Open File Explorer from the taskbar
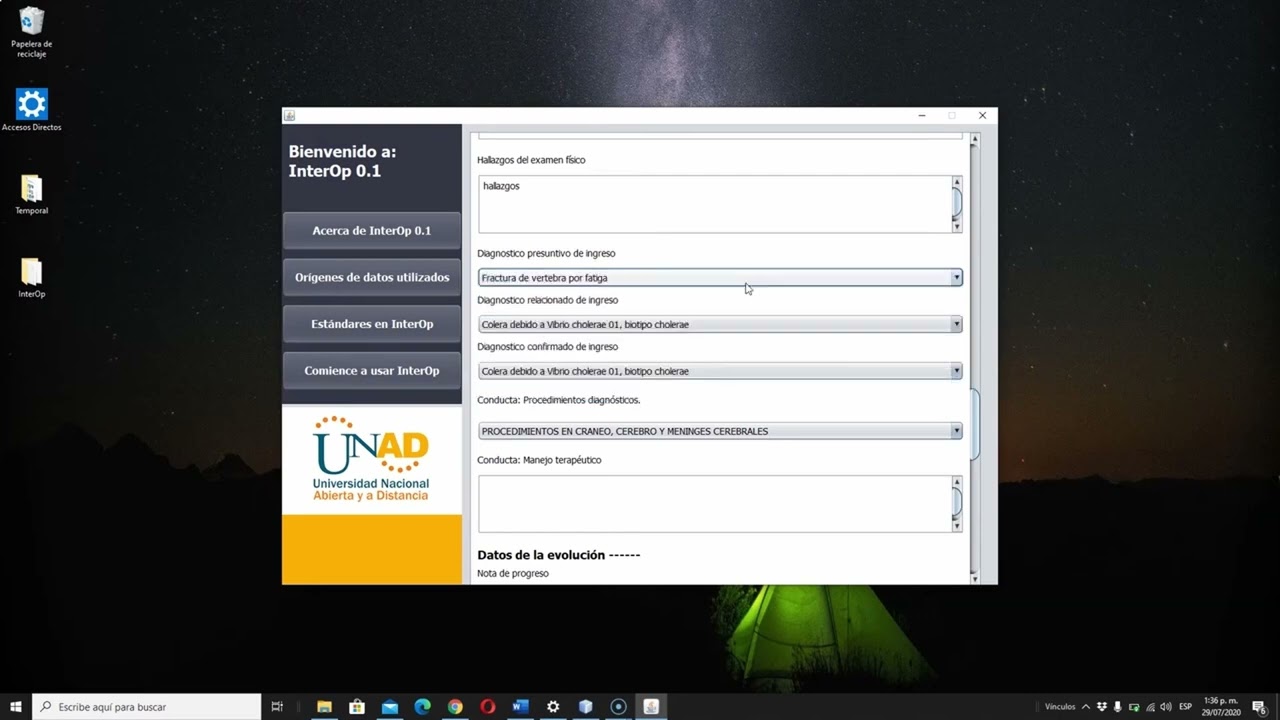 tap(324, 706)
